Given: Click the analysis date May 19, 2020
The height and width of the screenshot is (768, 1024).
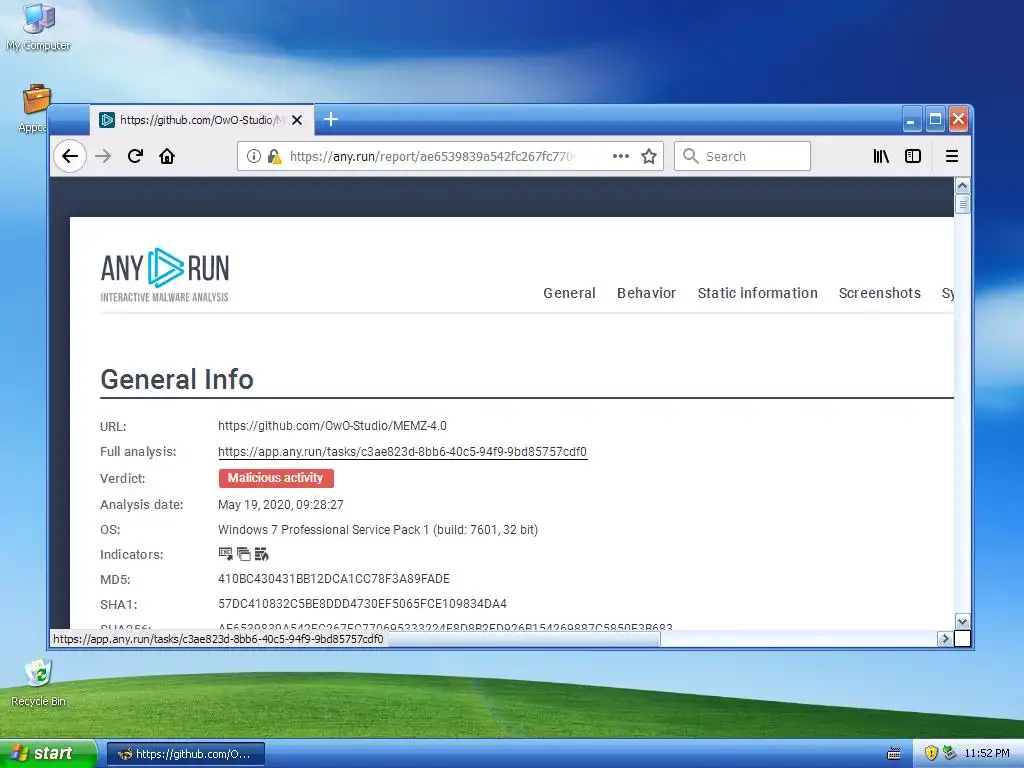Looking at the screenshot, I should point(281,504).
